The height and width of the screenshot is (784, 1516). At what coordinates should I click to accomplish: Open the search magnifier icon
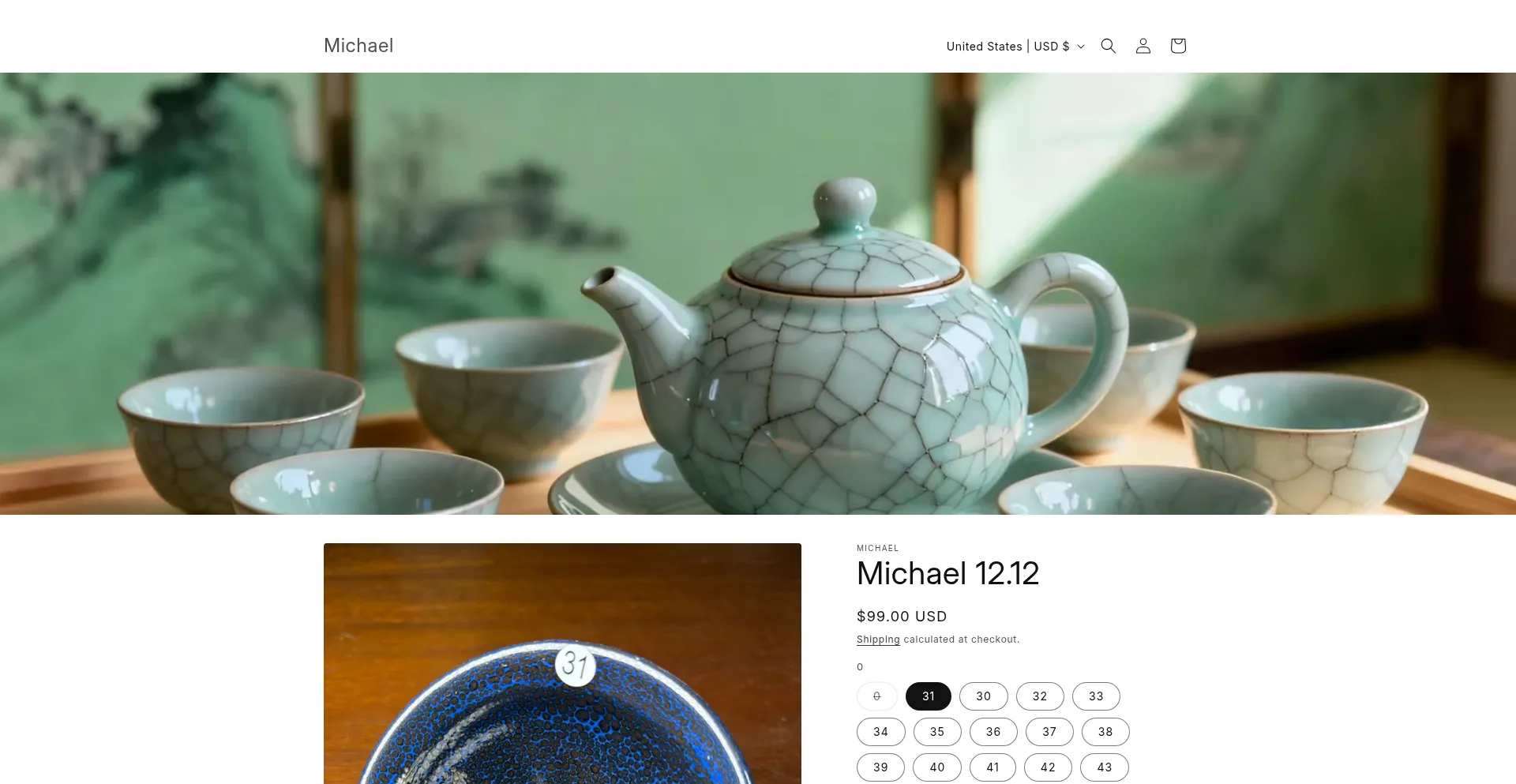click(x=1108, y=46)
